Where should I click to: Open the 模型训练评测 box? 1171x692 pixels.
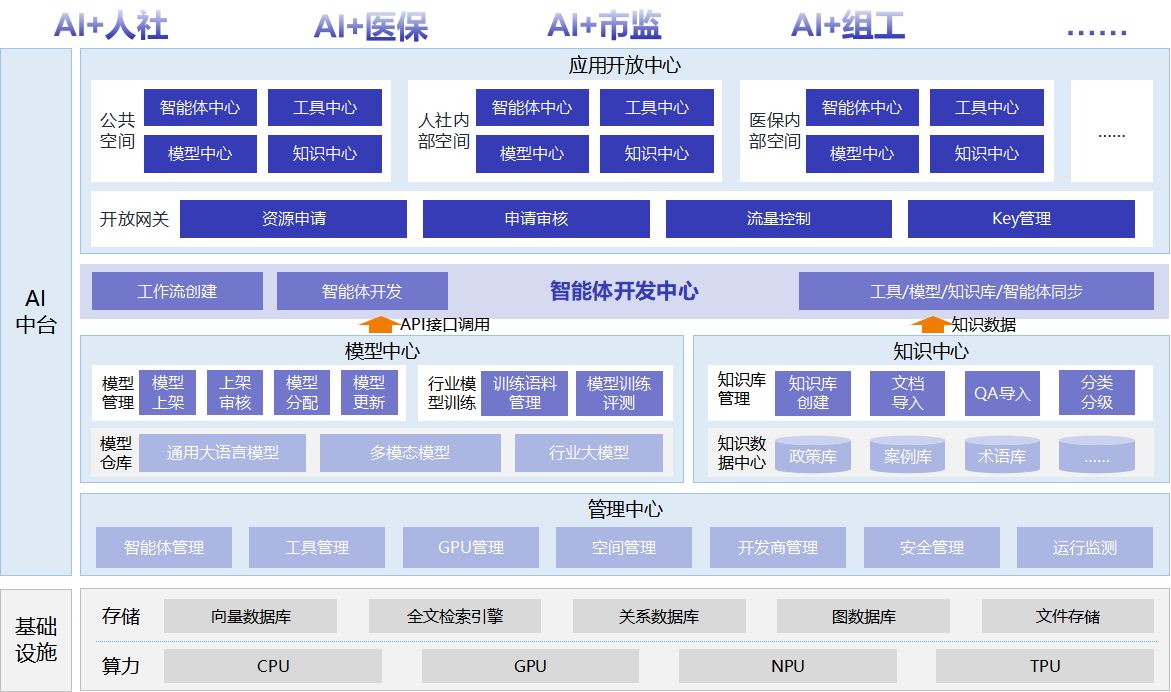click(619, 393)
